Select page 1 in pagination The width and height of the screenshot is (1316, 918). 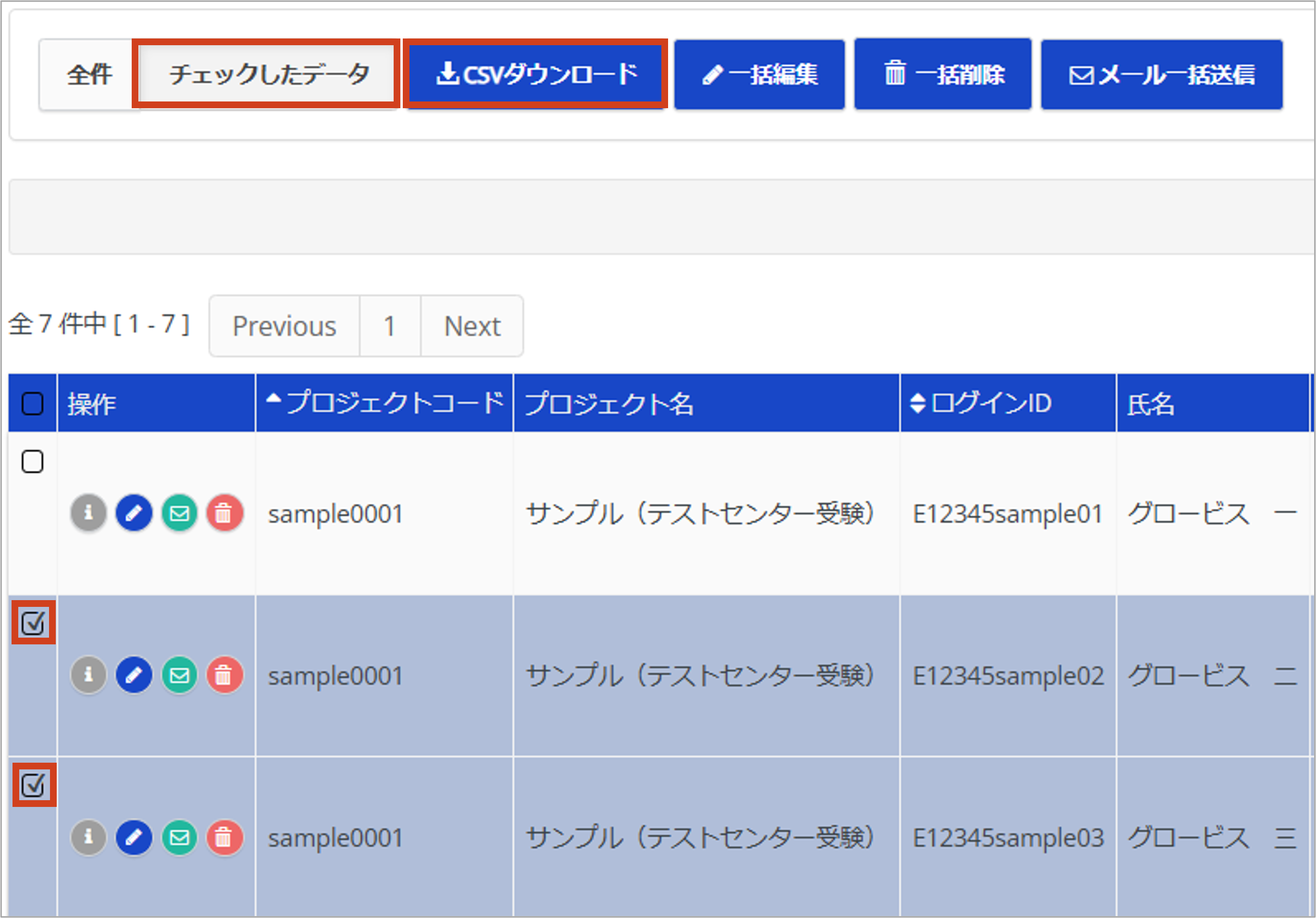pyautogui.click(x=390, y=326)
